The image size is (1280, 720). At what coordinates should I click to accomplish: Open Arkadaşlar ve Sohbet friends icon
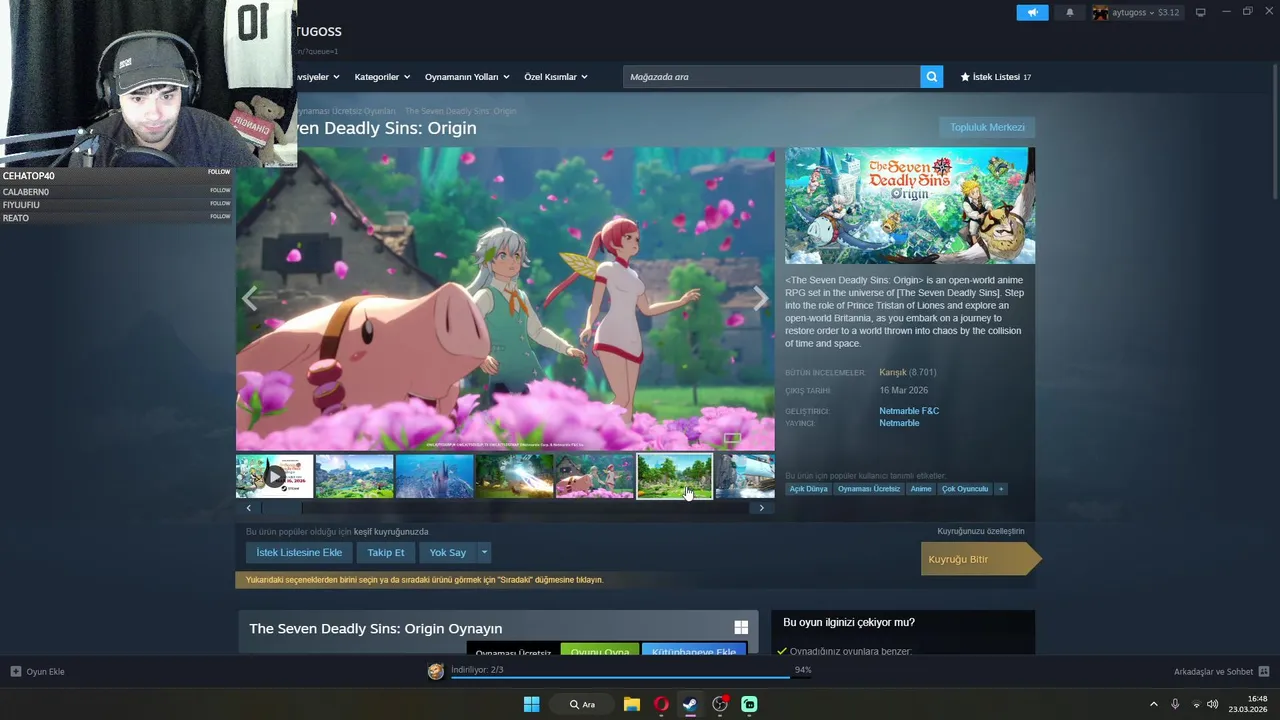(1263, 671)
